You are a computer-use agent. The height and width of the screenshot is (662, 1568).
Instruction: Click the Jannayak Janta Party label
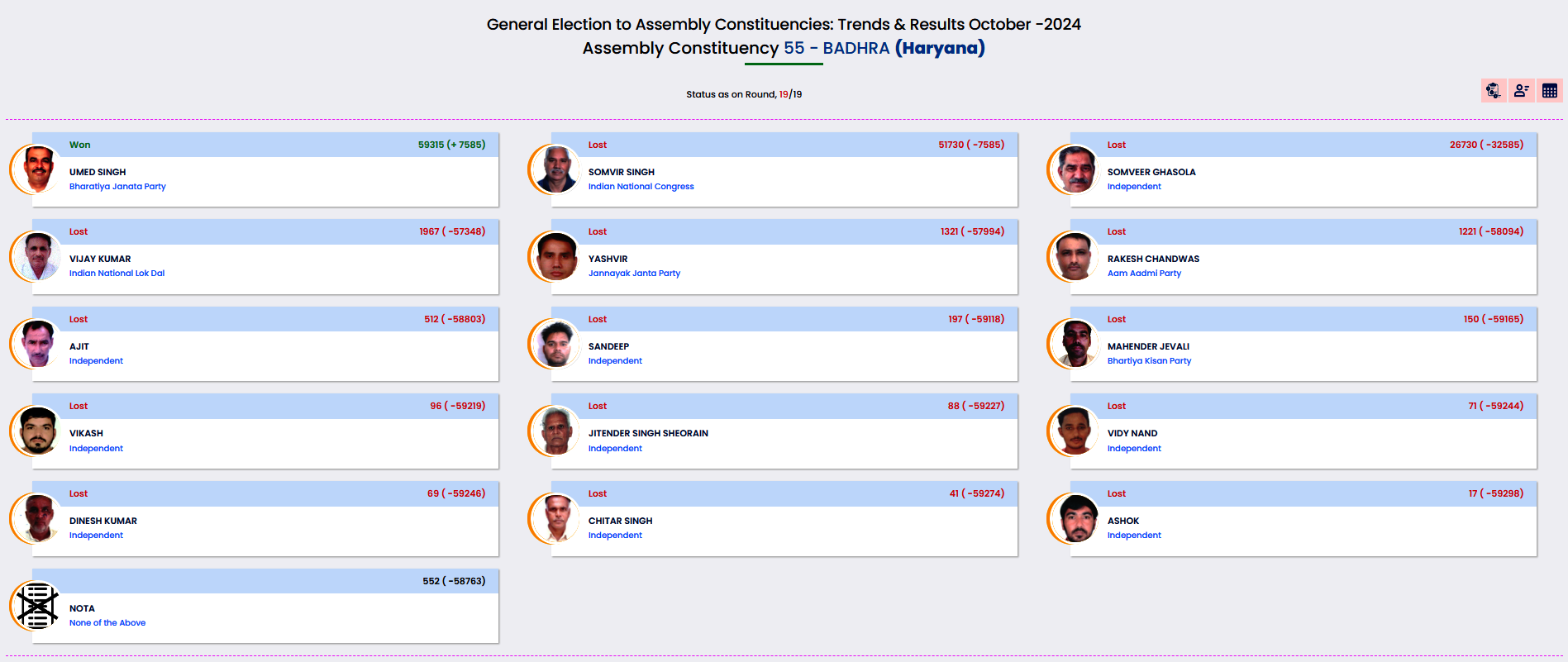click(x=634, y=274)
